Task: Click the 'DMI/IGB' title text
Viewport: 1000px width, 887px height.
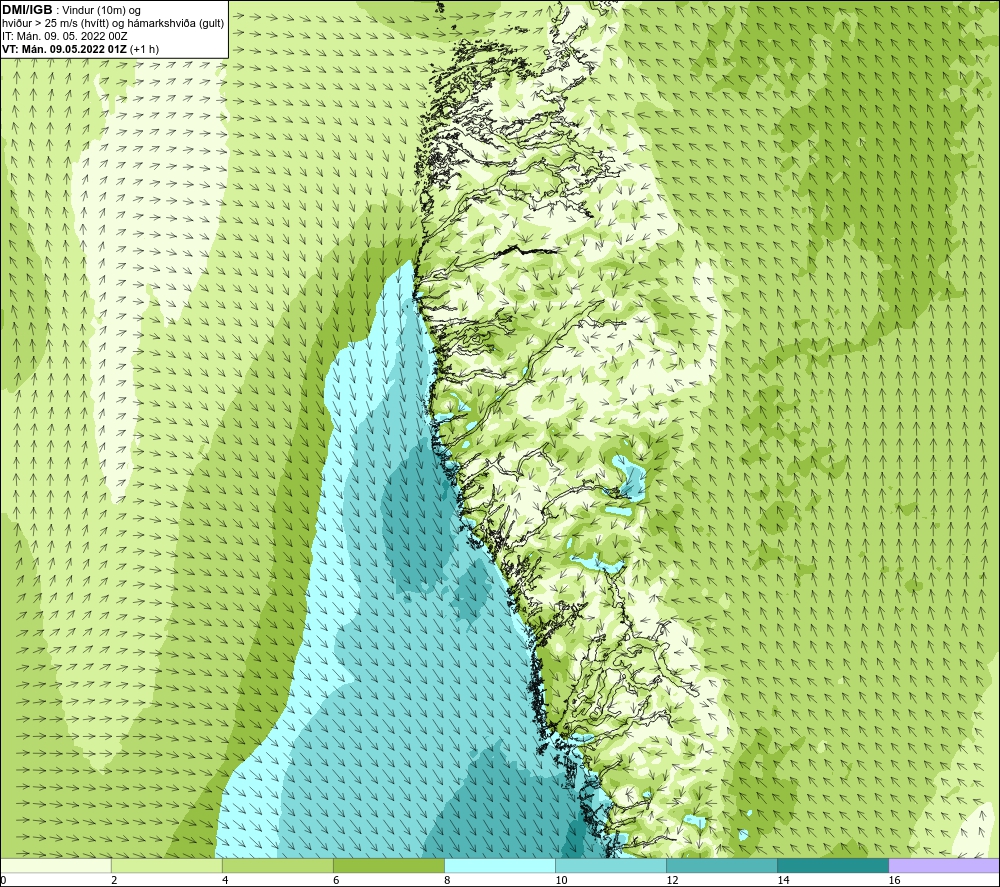Action: tap(27, 10)
